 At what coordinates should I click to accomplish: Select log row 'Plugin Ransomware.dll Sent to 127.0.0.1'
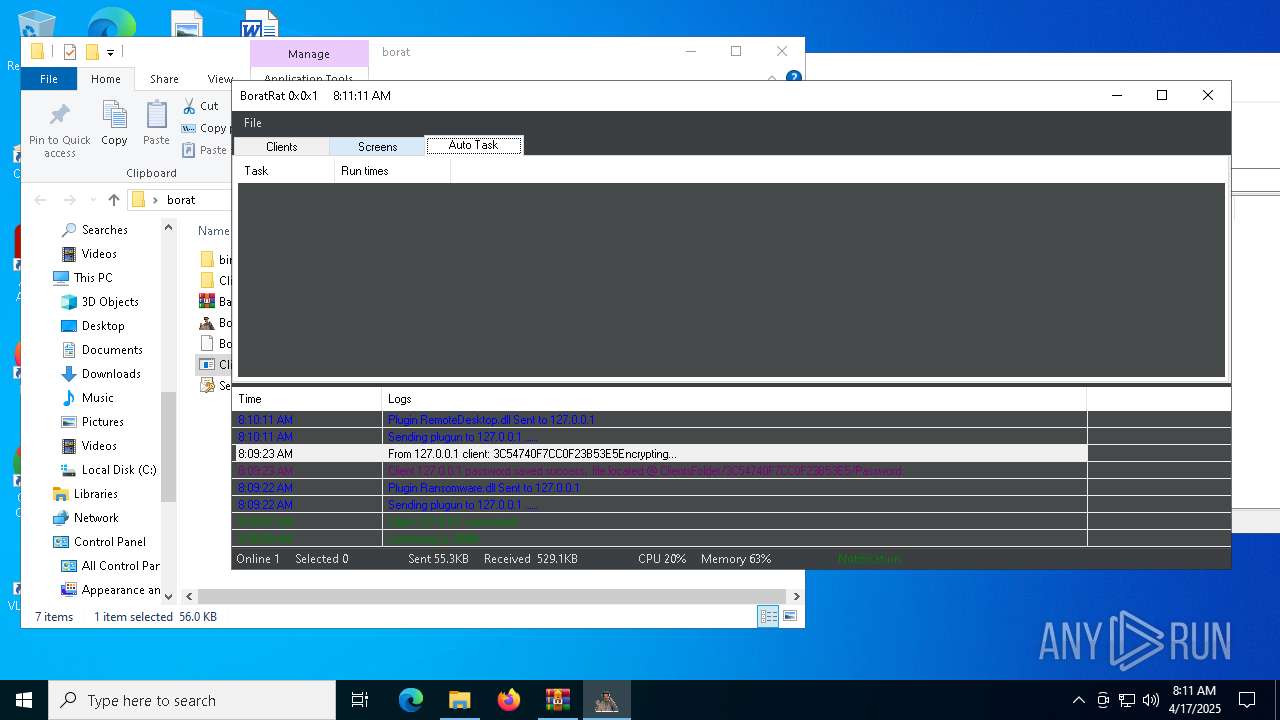point(659,488)
